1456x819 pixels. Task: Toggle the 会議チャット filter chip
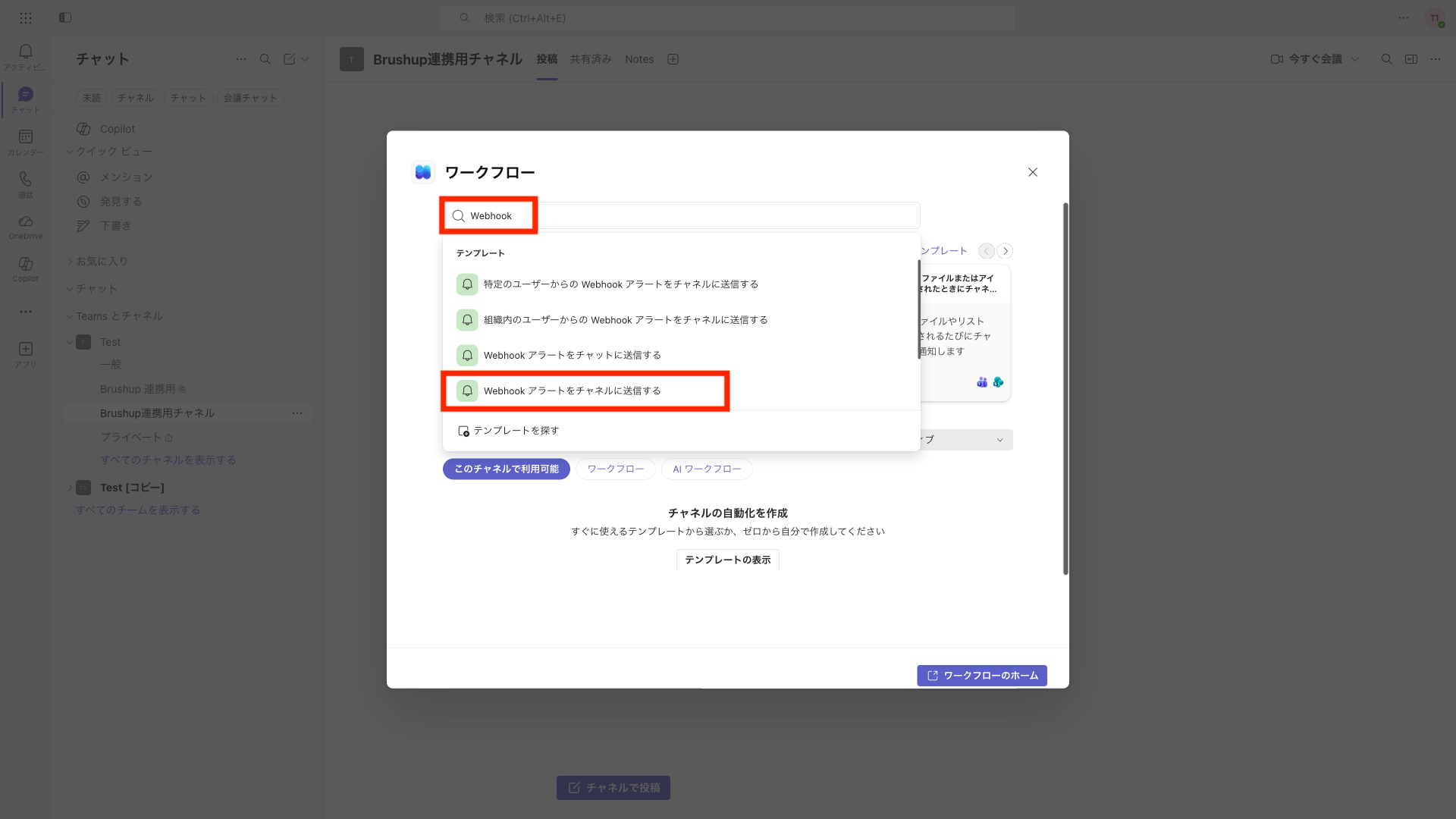pyautogui.click(x=250, y=98)
